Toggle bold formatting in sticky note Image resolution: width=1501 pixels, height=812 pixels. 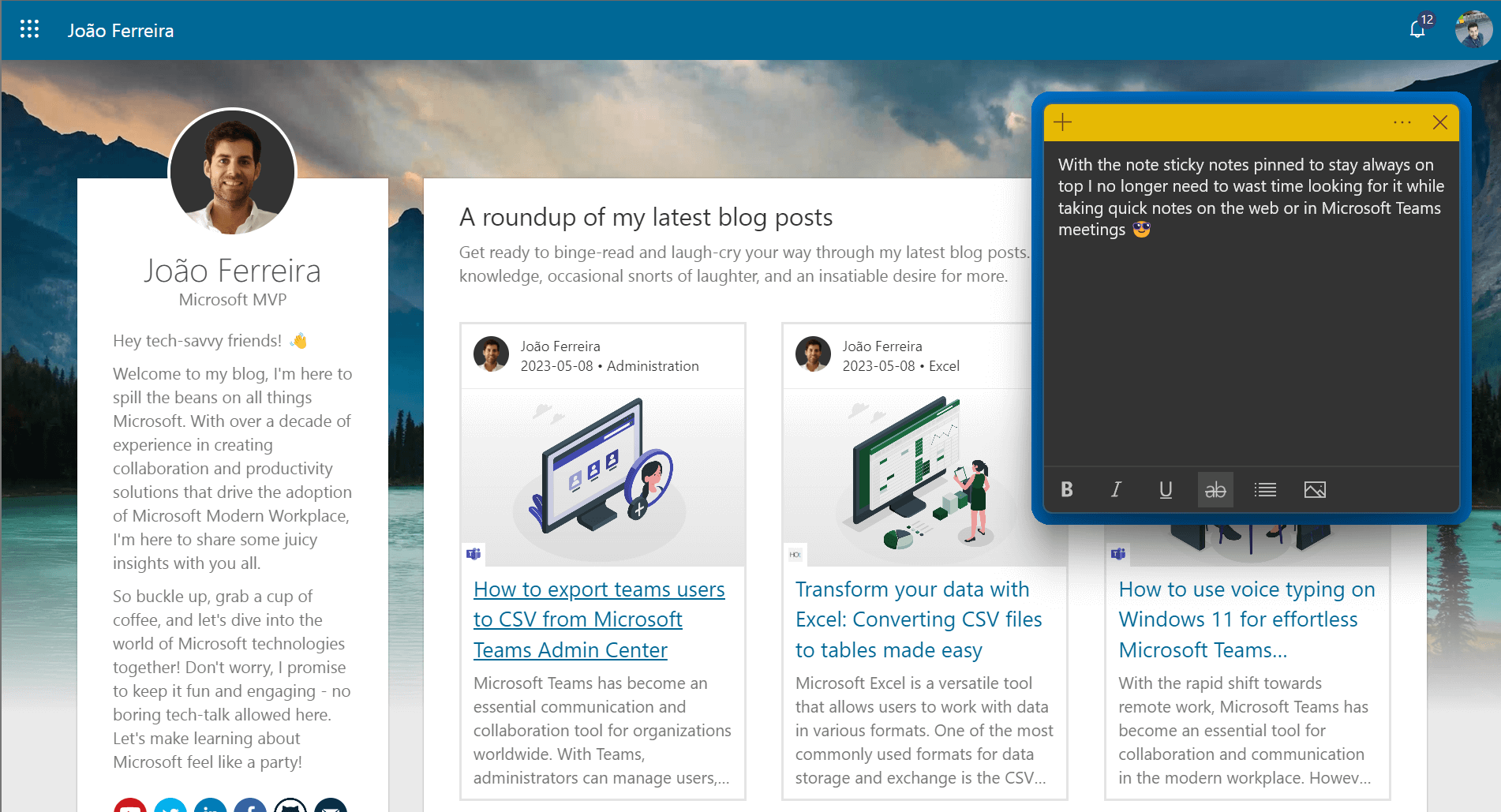[x=1067, y=489]
